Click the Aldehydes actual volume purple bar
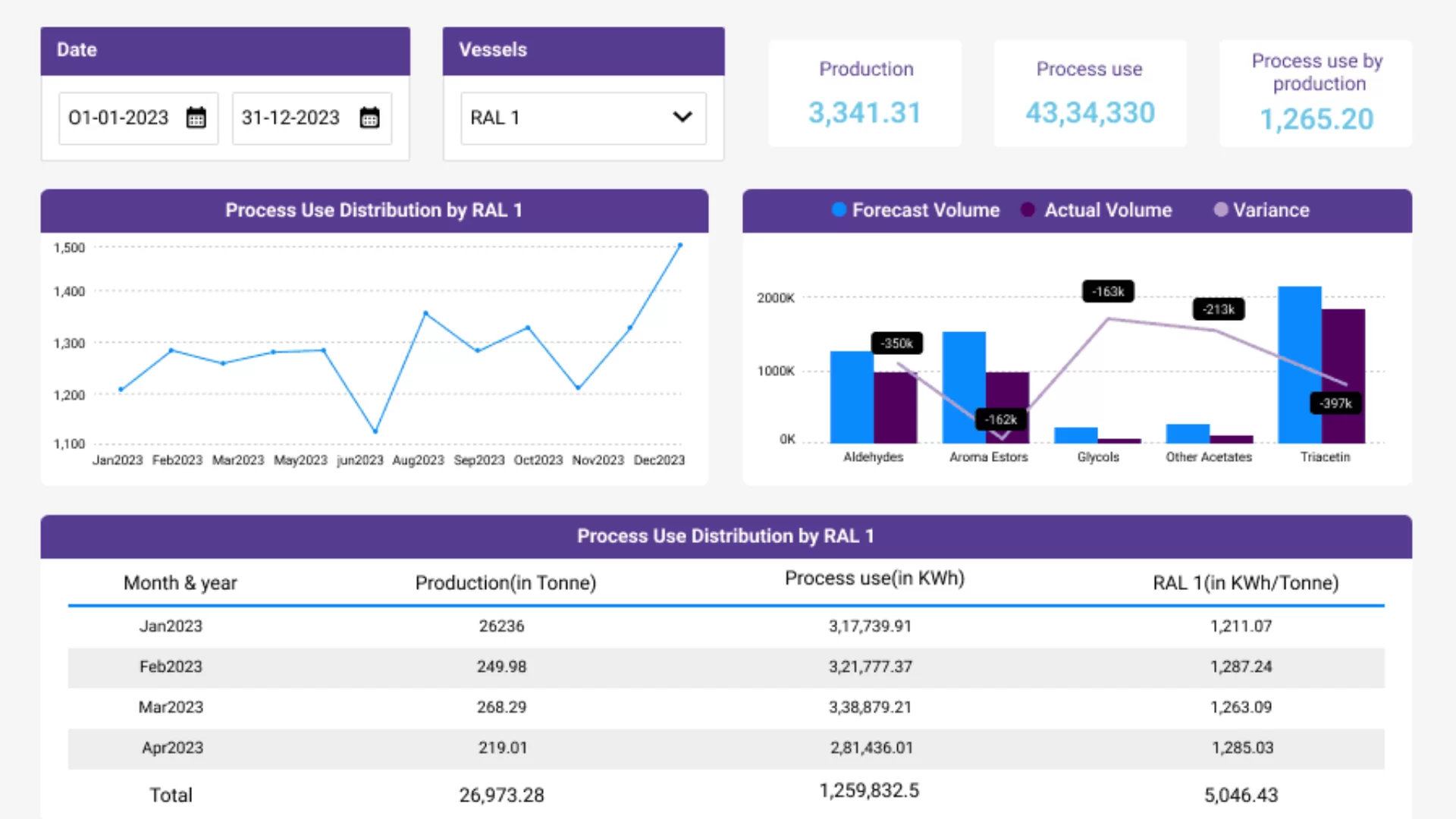Image resolution: width=1456 pixels, height=819 pixels. (x=896, y=407)
